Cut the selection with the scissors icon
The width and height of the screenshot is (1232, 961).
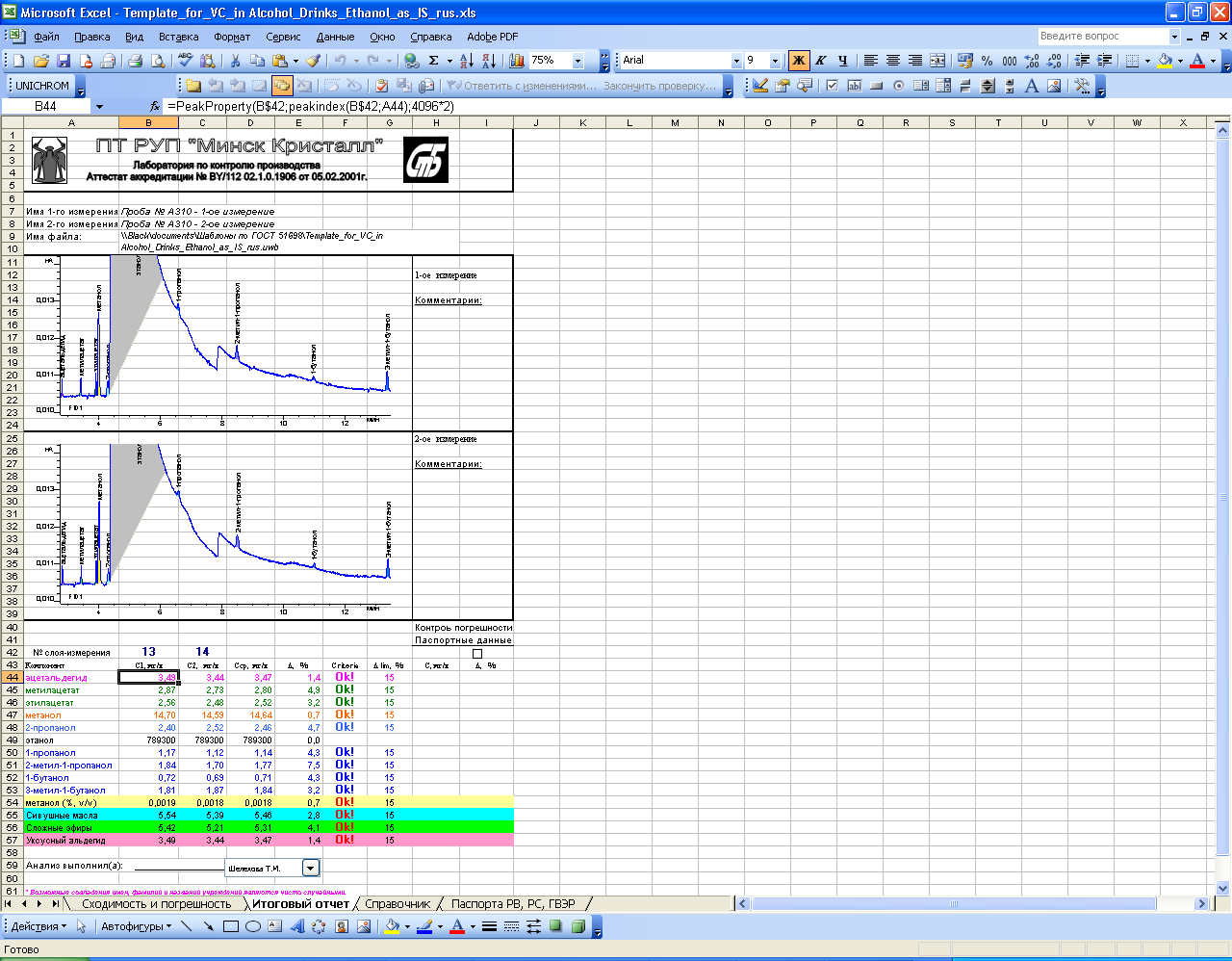tap(235, 61)
